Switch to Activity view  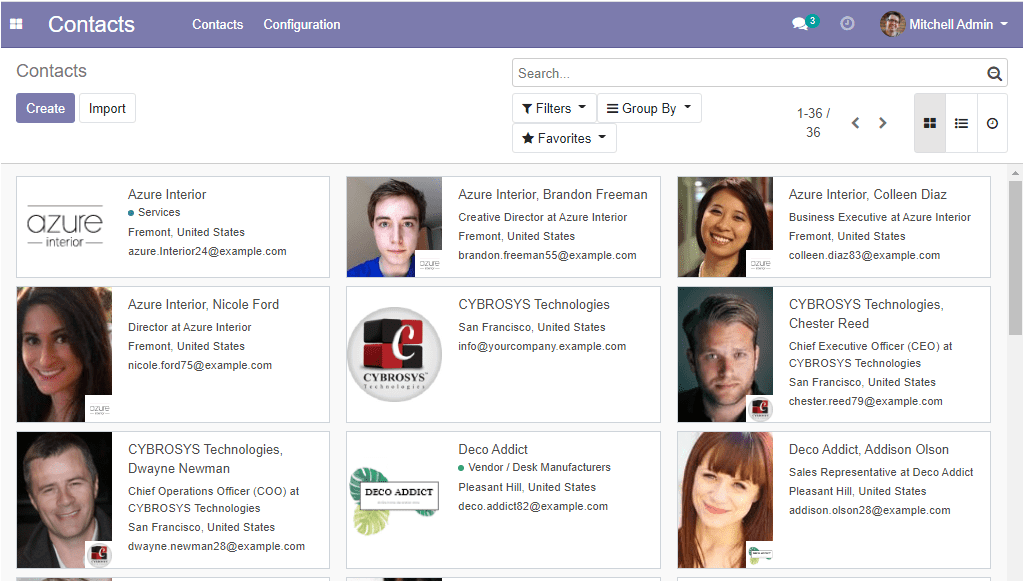click(x=992, y=123)
